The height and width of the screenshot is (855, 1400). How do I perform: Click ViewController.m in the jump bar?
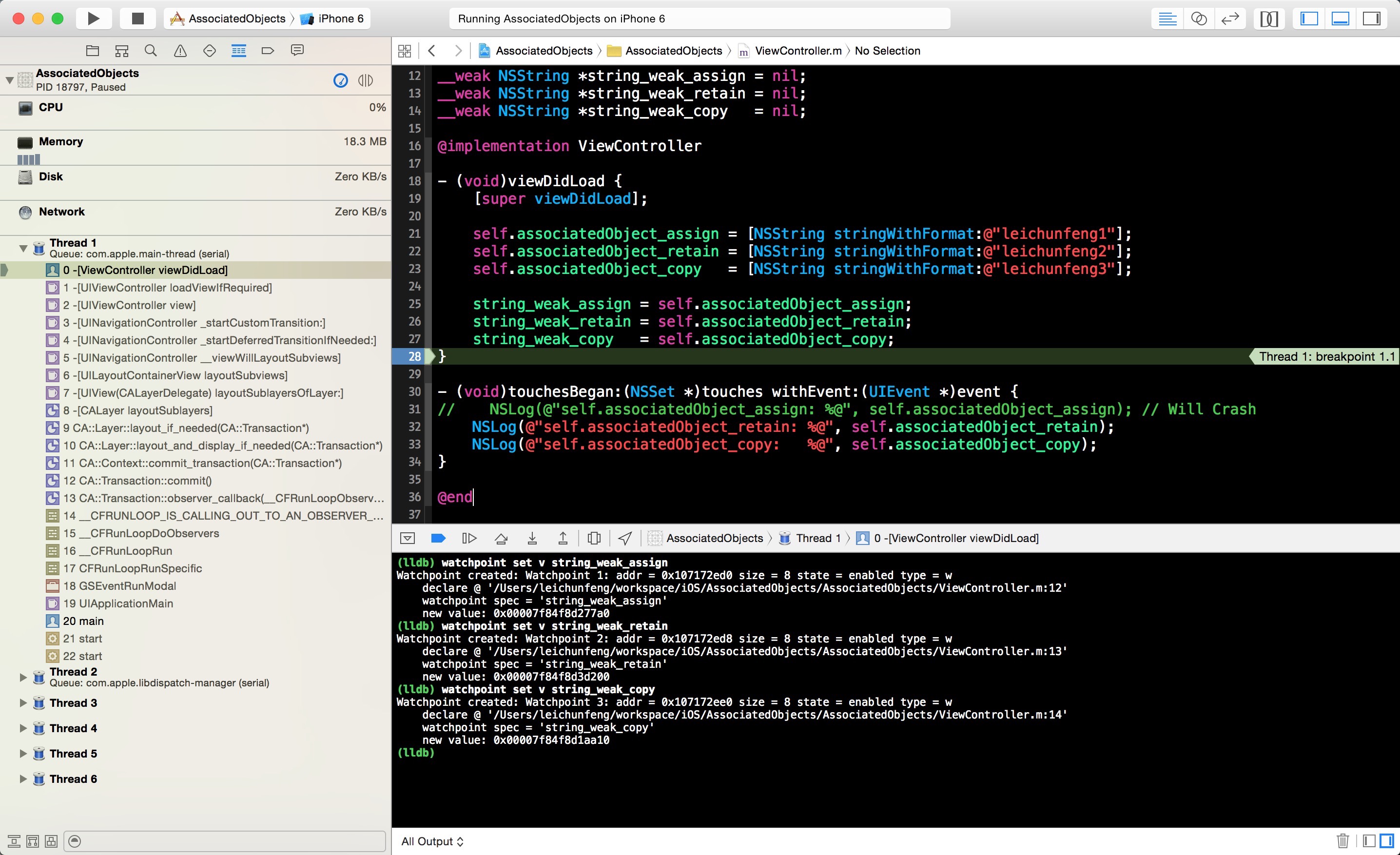coord(797,51)
